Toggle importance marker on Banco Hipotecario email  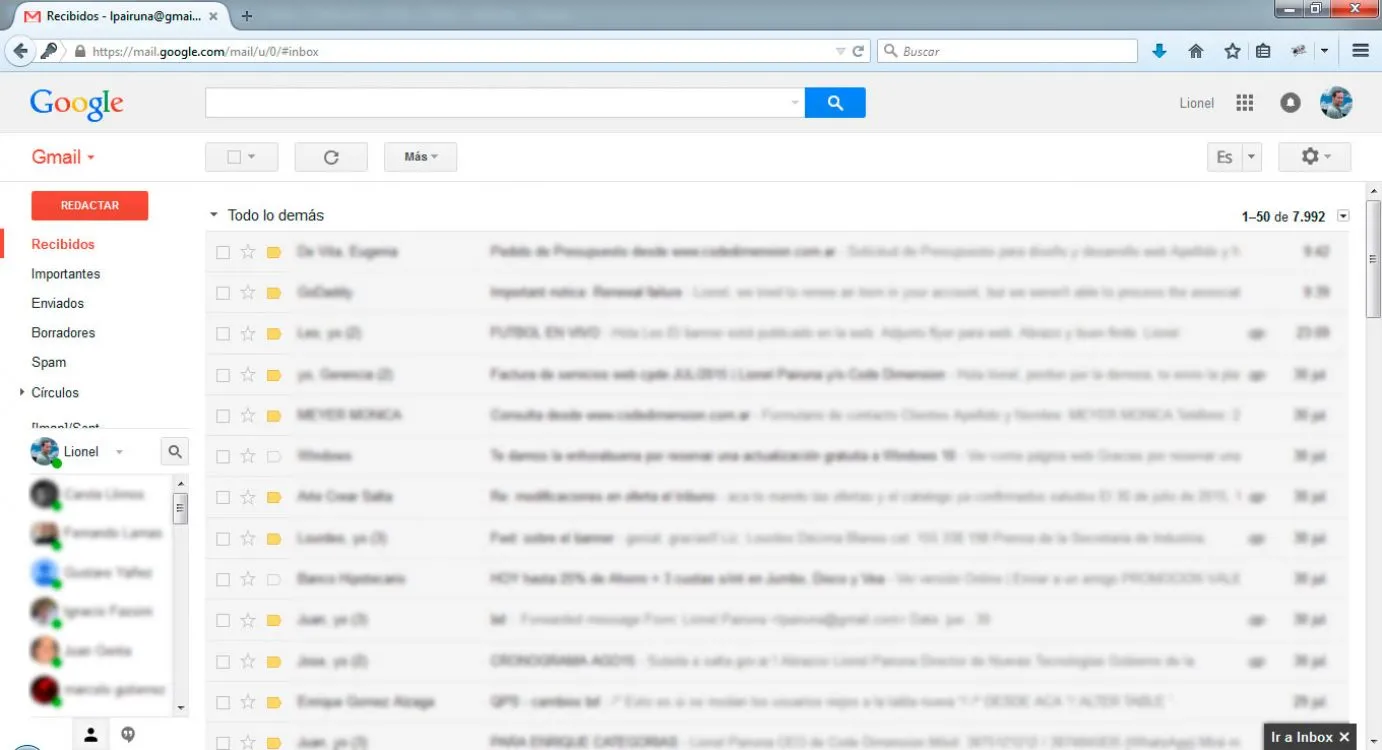pyautogui.click(x=274, y=580)
